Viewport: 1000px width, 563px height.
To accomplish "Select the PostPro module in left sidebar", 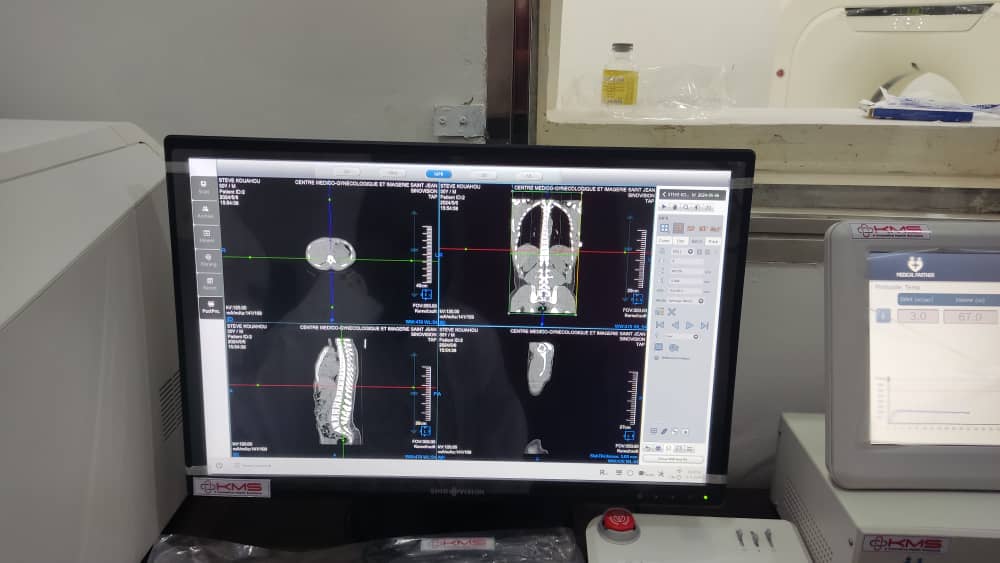I will pos(210,308).
